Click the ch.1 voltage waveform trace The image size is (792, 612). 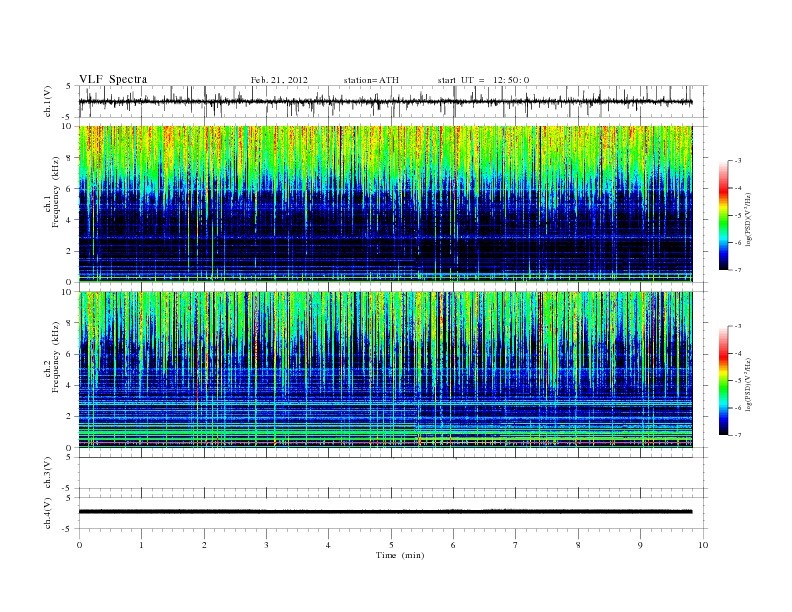pos(385,102)
